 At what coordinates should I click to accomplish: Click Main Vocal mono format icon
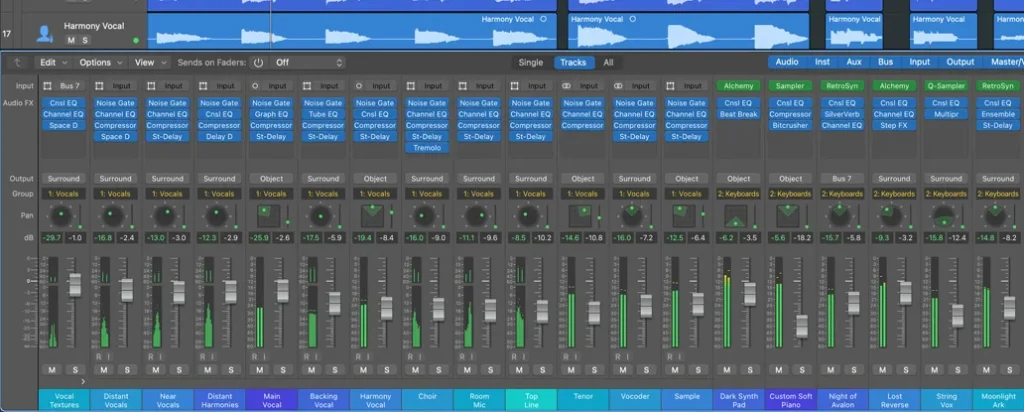coord(255,86)
